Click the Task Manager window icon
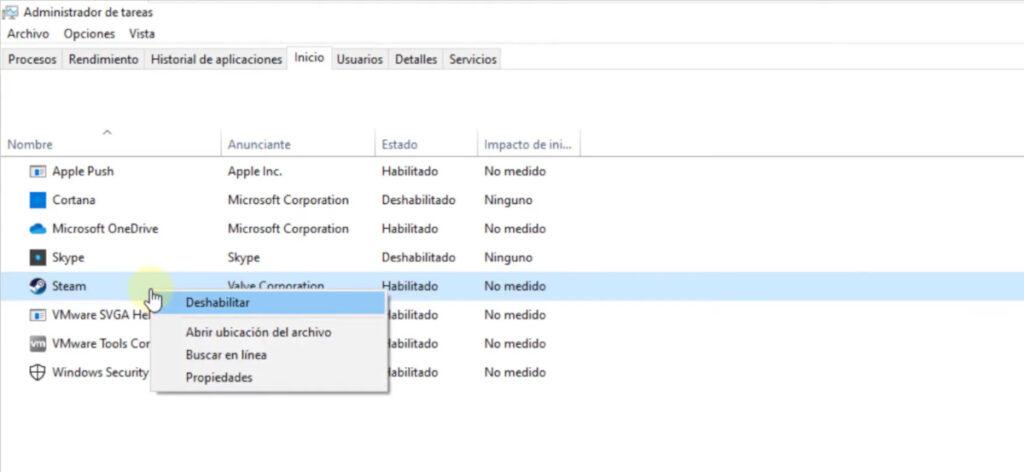 point(11,13)
